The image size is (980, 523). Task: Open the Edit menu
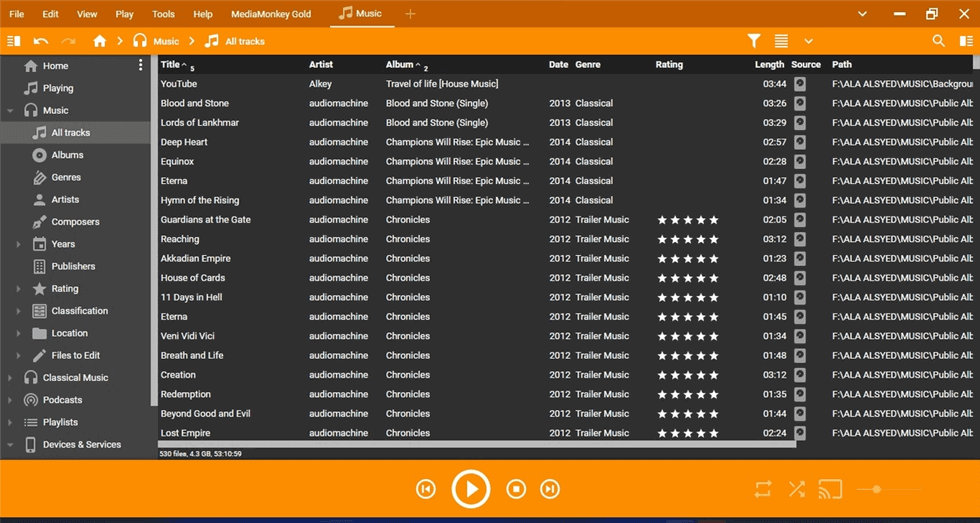pos(51,14)
